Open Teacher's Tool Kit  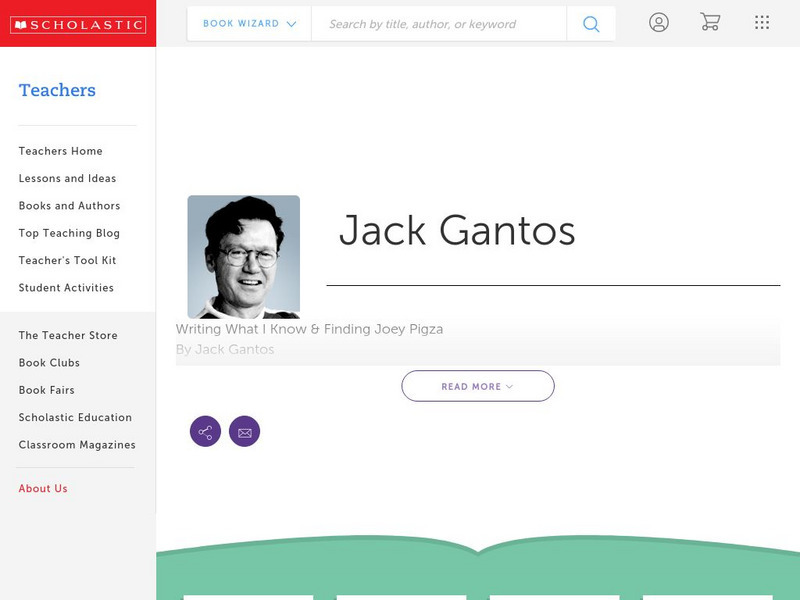(65, 260)
